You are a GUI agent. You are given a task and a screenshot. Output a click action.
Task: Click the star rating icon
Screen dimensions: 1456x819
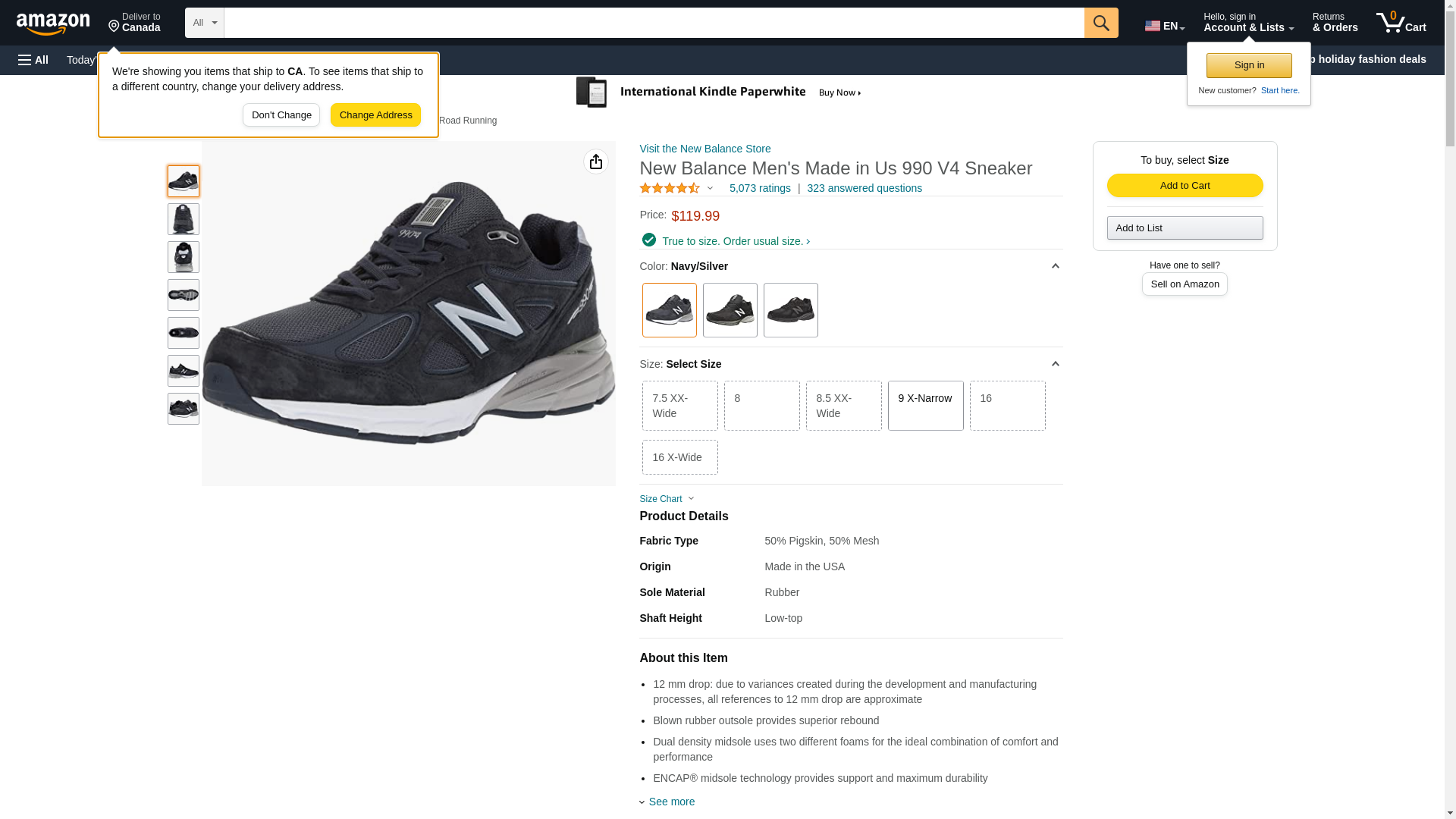[670, 188]
